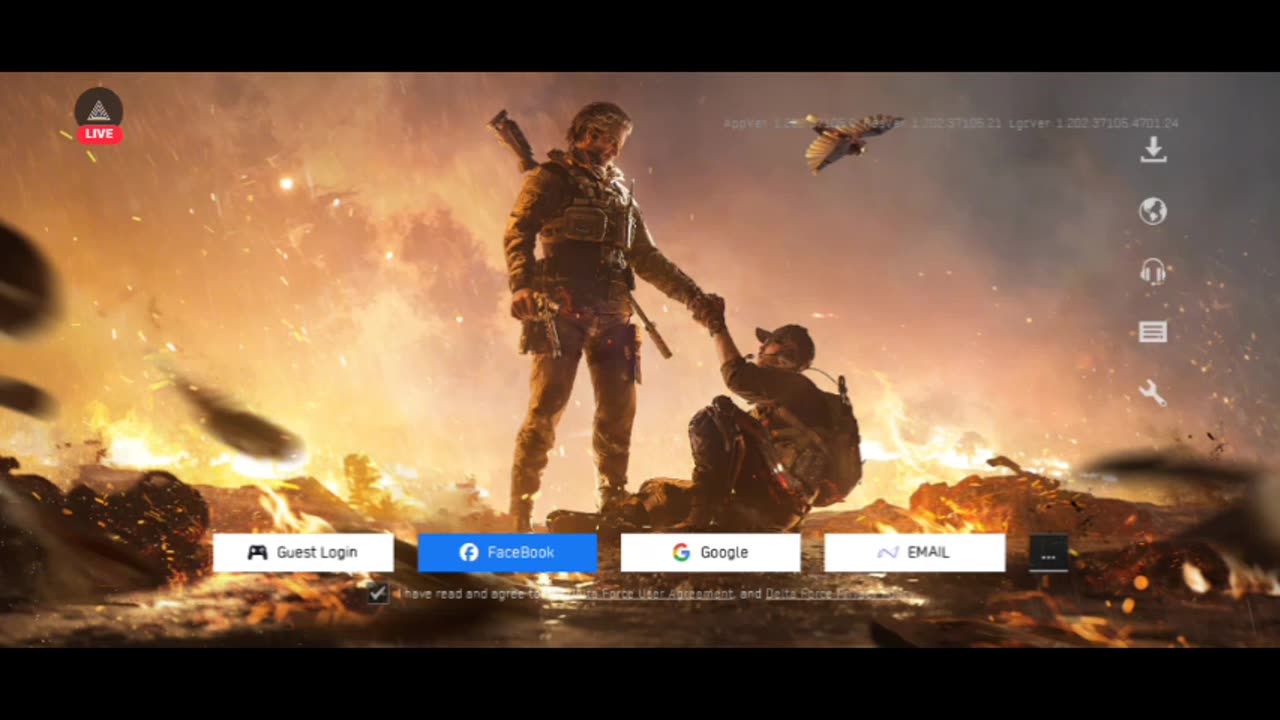This screenshot has height=720, width=1280.
Task: Tap the LIVE streaming overlay badge
Action: click(99, 117)
